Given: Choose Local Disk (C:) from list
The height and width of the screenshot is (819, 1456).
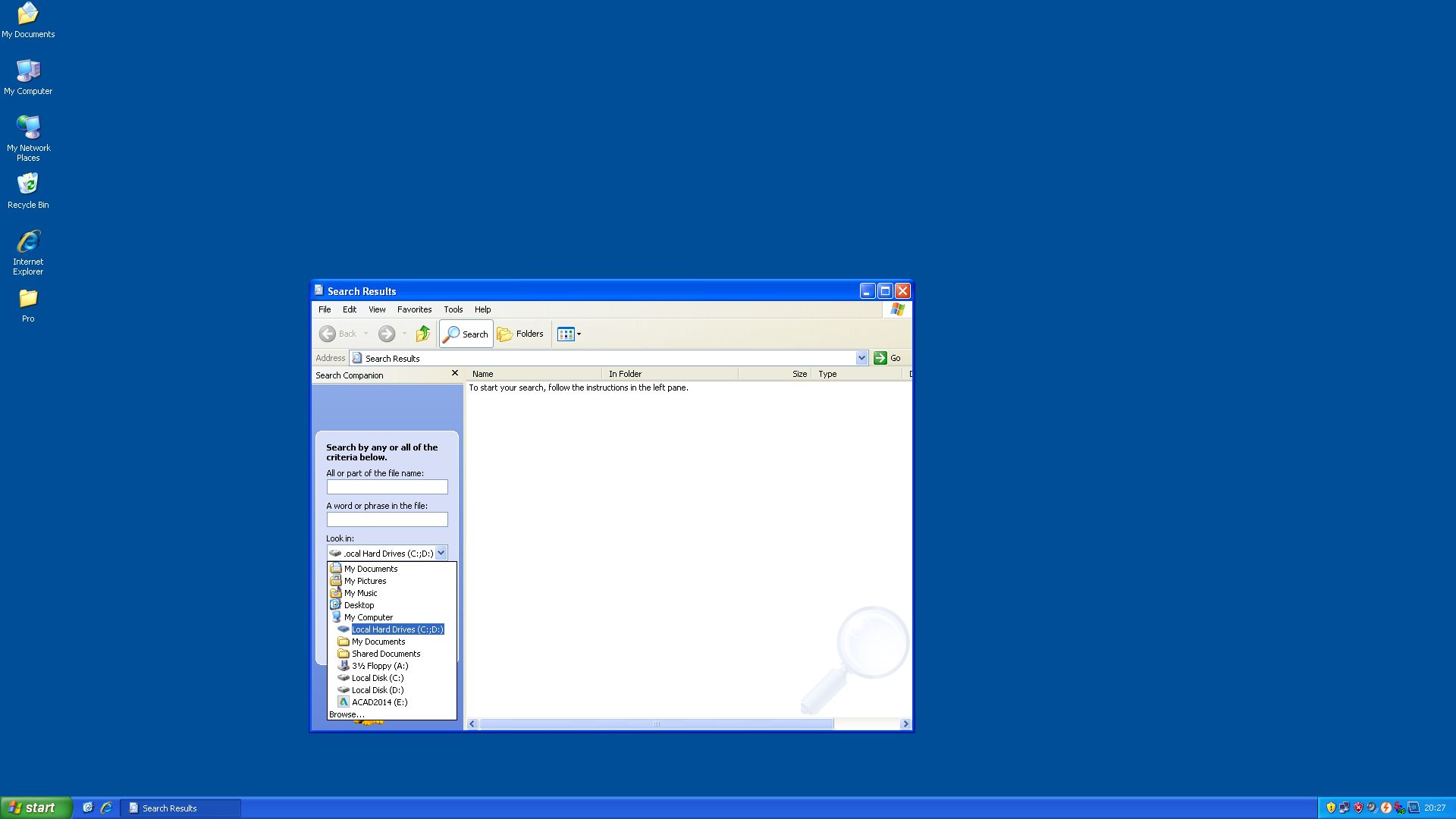Looking at the screenshot, I should pos(377,678).
